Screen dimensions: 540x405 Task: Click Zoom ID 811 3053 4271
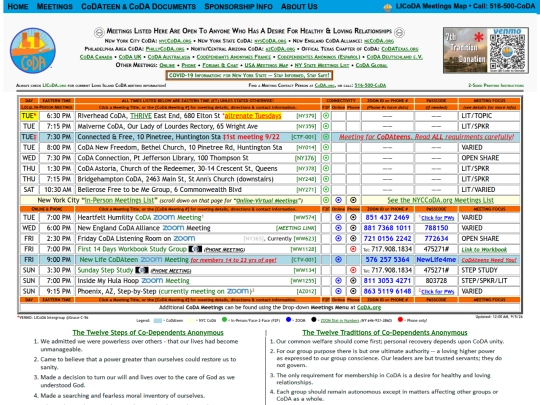387,281
